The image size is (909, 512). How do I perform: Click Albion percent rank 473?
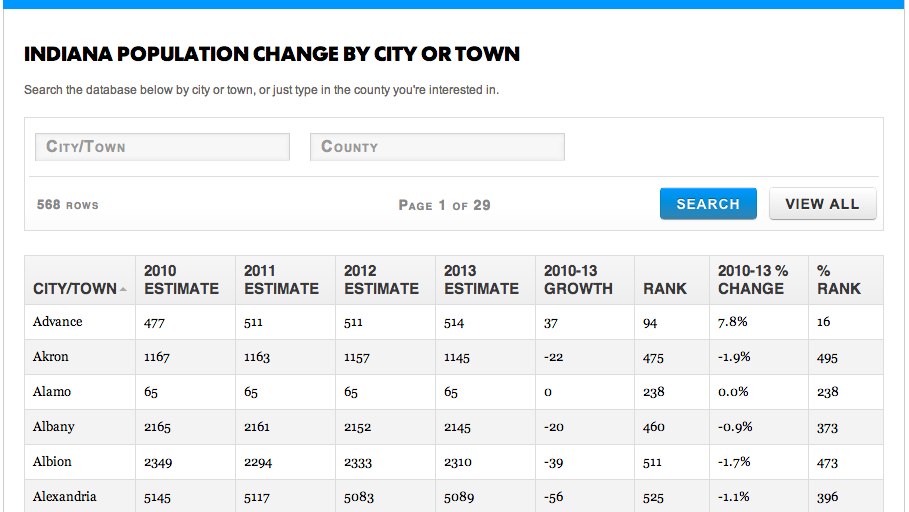(x=827, y=463)
